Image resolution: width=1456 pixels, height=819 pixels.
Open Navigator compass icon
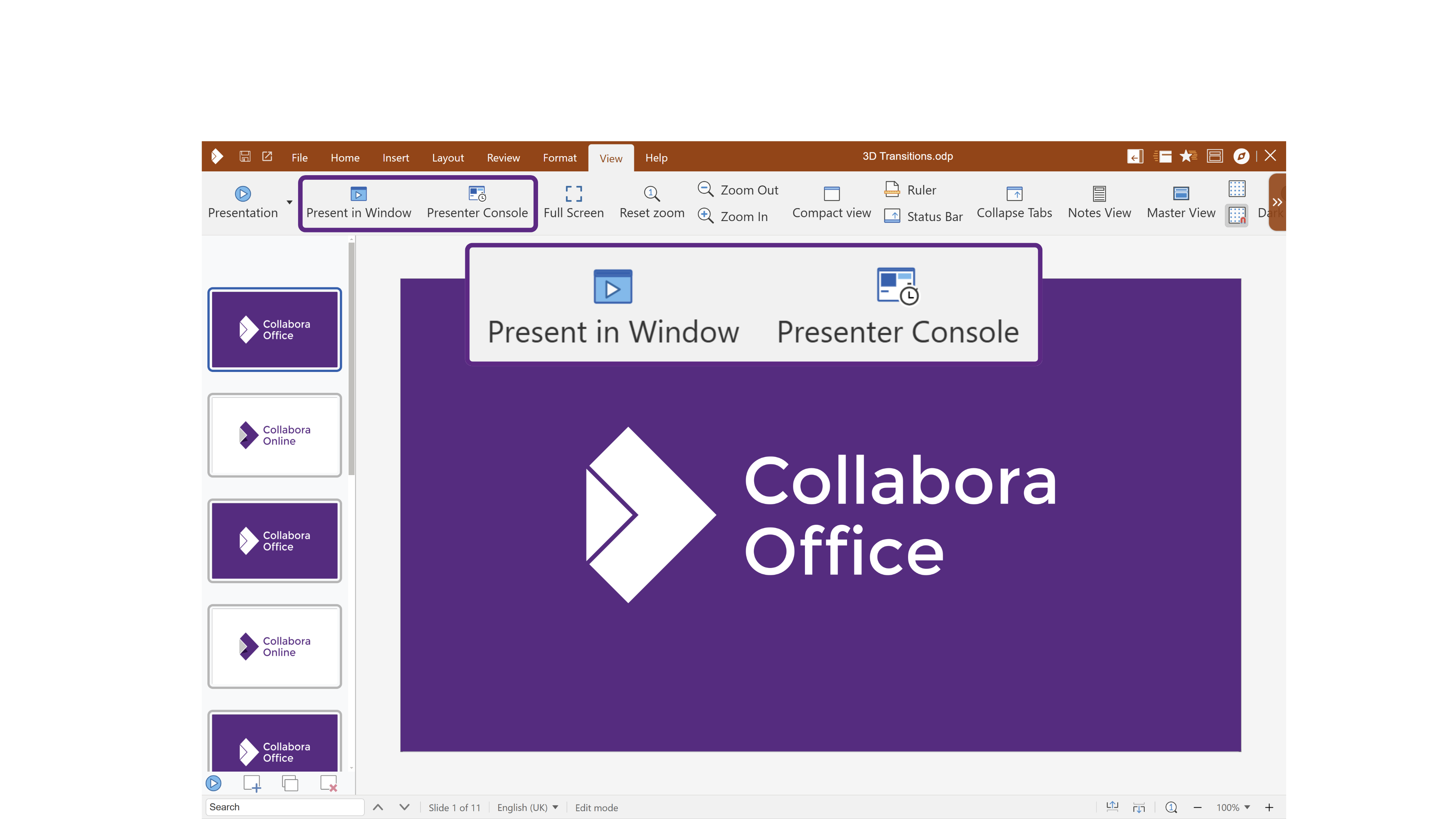pyautogui.click(x=1241, y=156)
